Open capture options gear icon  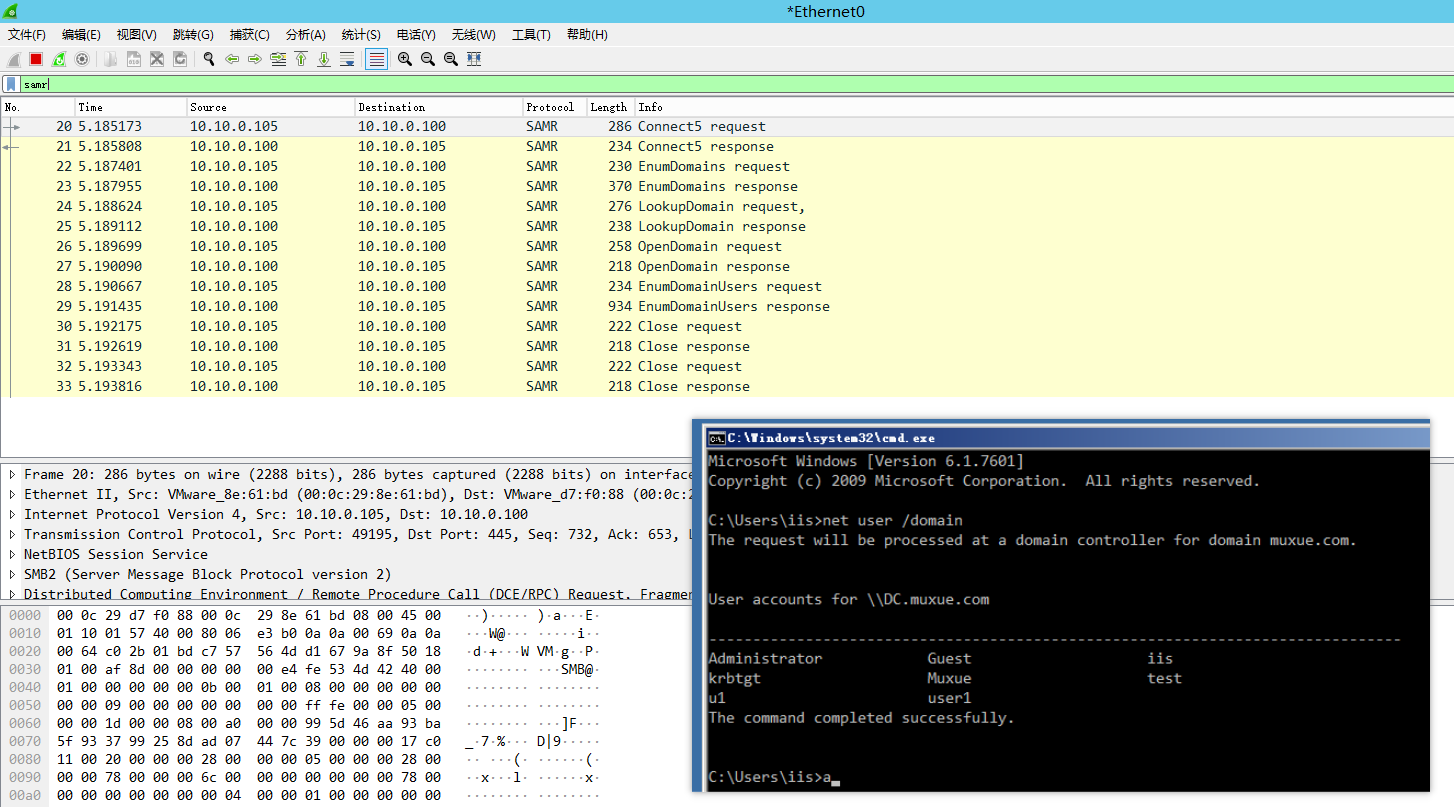(82, 59)
